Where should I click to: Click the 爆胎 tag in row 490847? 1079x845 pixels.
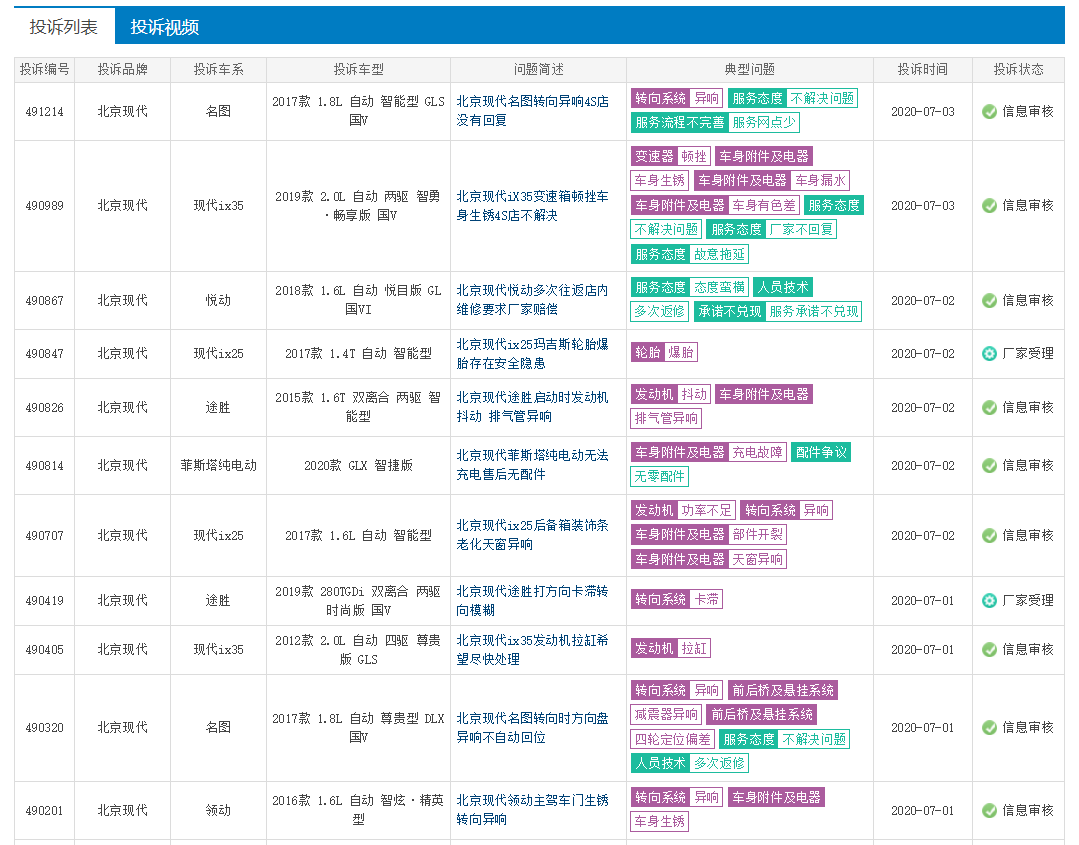point(681,352)
